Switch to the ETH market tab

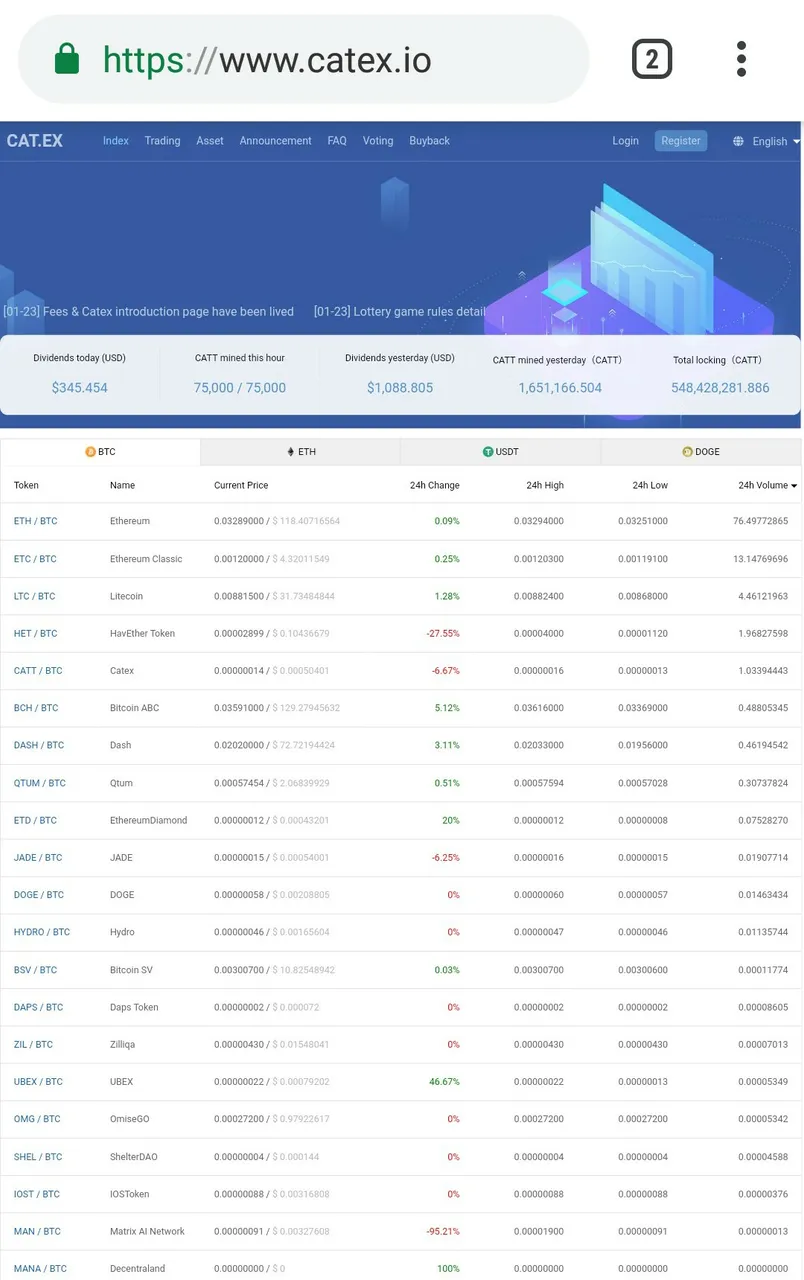[300, 452]
